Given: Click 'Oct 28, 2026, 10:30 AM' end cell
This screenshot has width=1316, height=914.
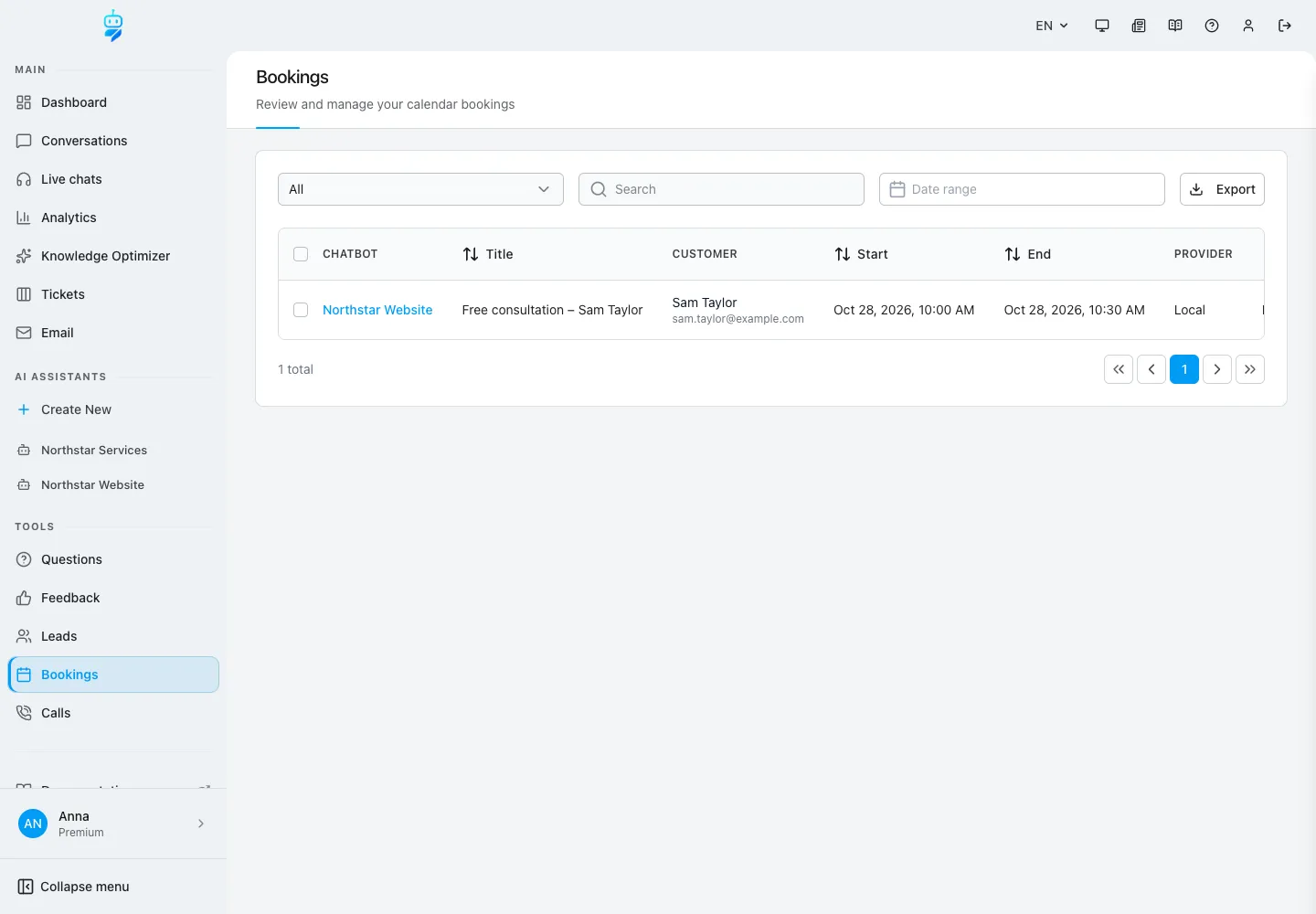Looking at the screenshot, I should coord(1075,310).
